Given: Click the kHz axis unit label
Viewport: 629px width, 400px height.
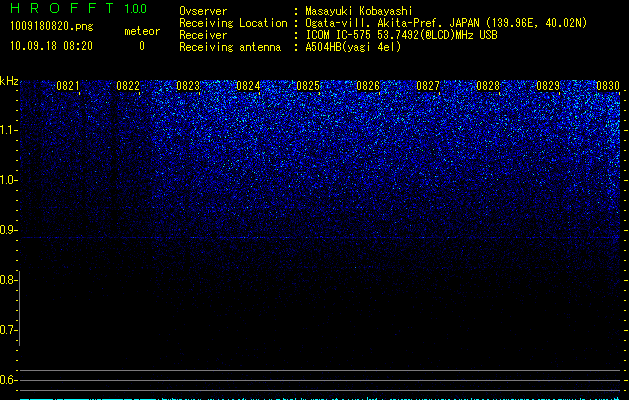Looking at the screenshot, I should (x=9, y=81).
